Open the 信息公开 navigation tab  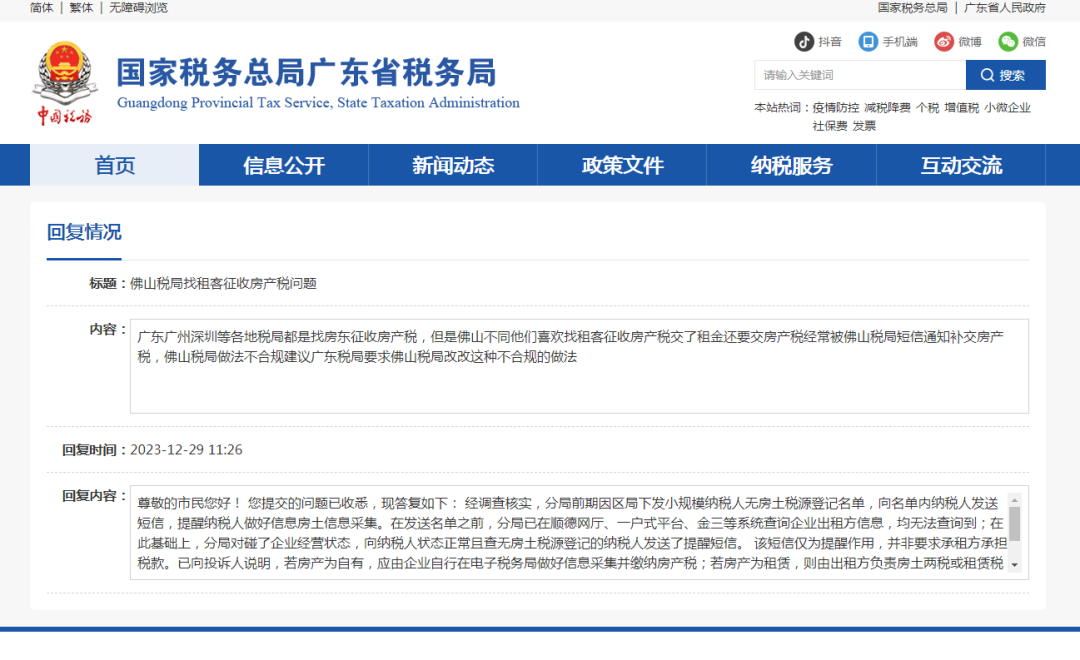(284, 166)
